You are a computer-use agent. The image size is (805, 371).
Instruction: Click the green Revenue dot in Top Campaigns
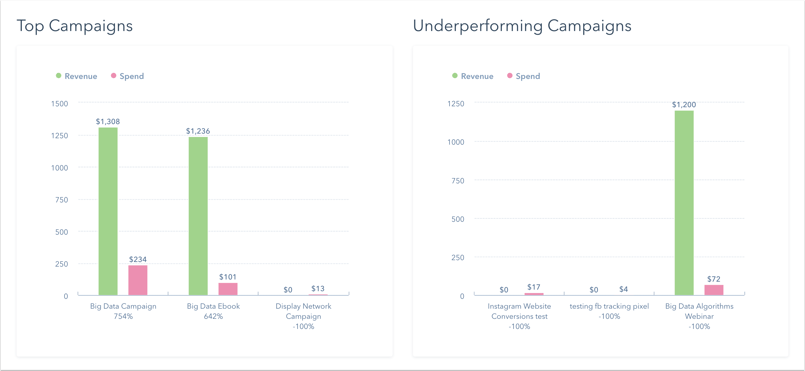coord(59,76)
